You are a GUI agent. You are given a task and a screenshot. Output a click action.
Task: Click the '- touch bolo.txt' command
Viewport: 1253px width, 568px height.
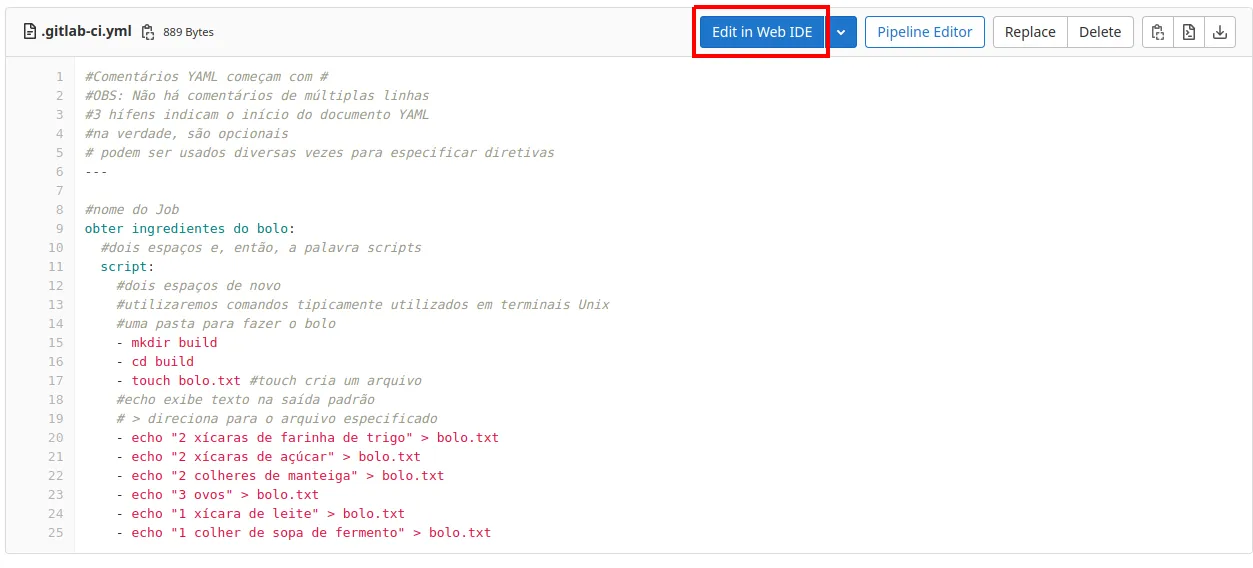pos(179,381)
